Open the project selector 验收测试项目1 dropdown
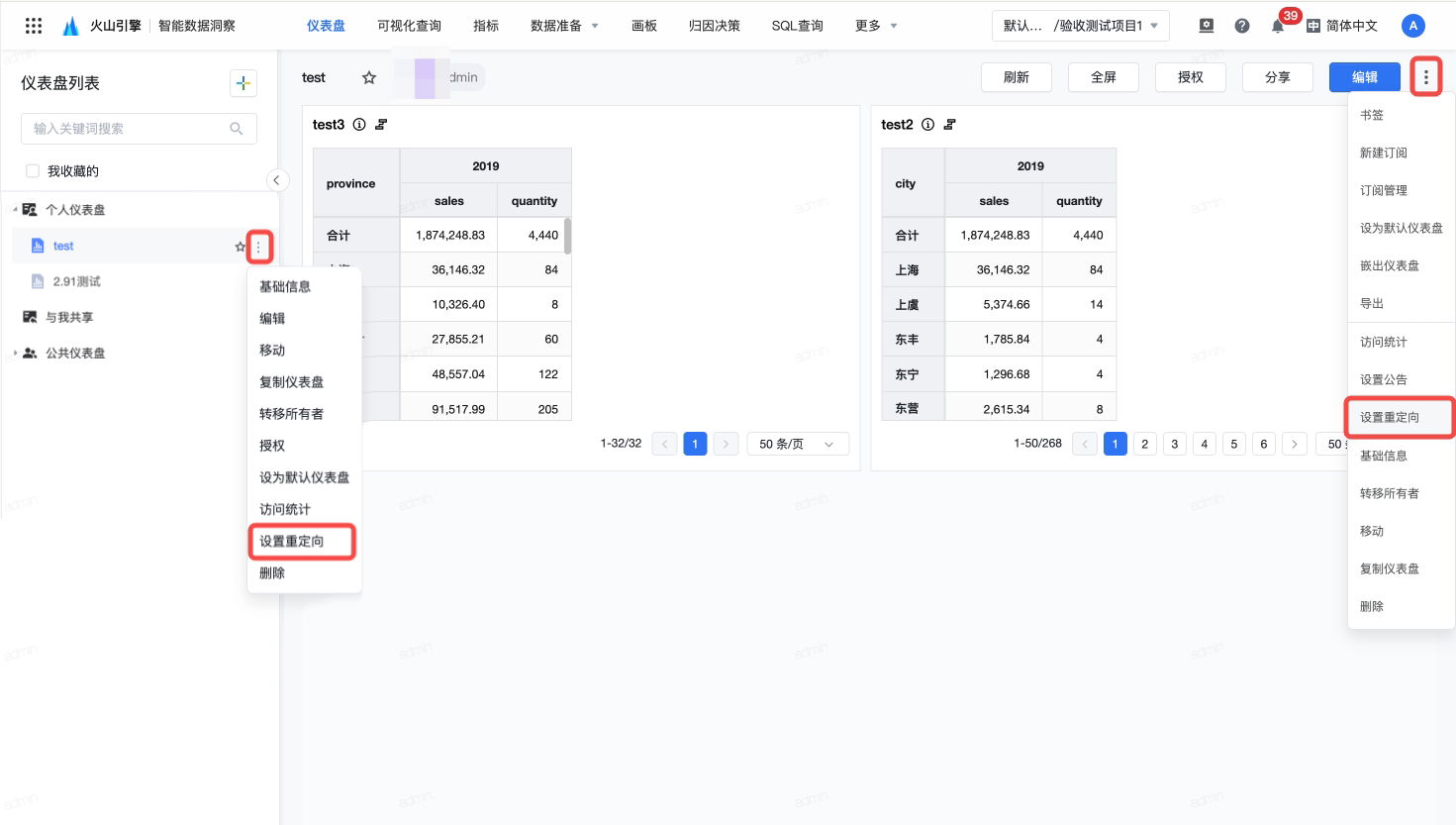Viewport: 1456px width, 825px height. pyautogui.click(x=1080, y=26)
